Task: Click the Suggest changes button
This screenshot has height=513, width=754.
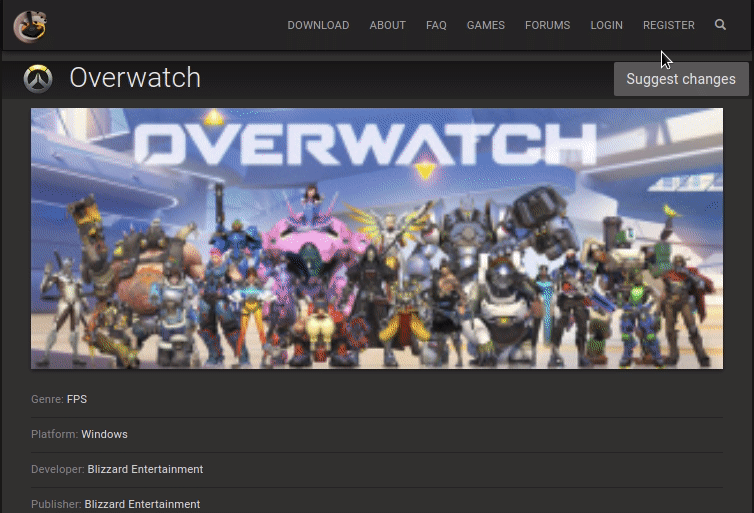Action: point(681,79)
